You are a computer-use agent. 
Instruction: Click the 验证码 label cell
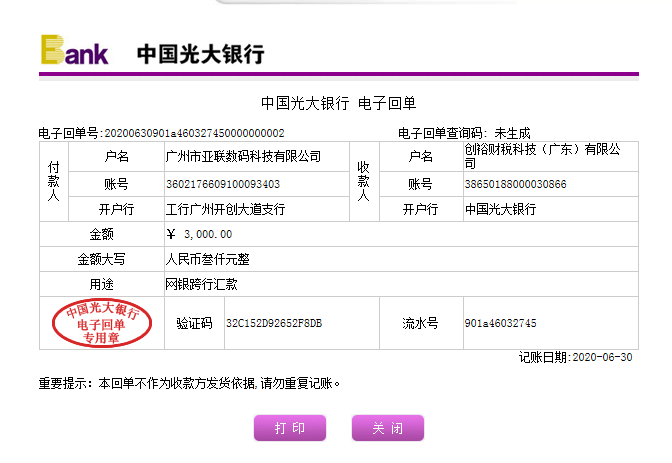coord(195,323)
